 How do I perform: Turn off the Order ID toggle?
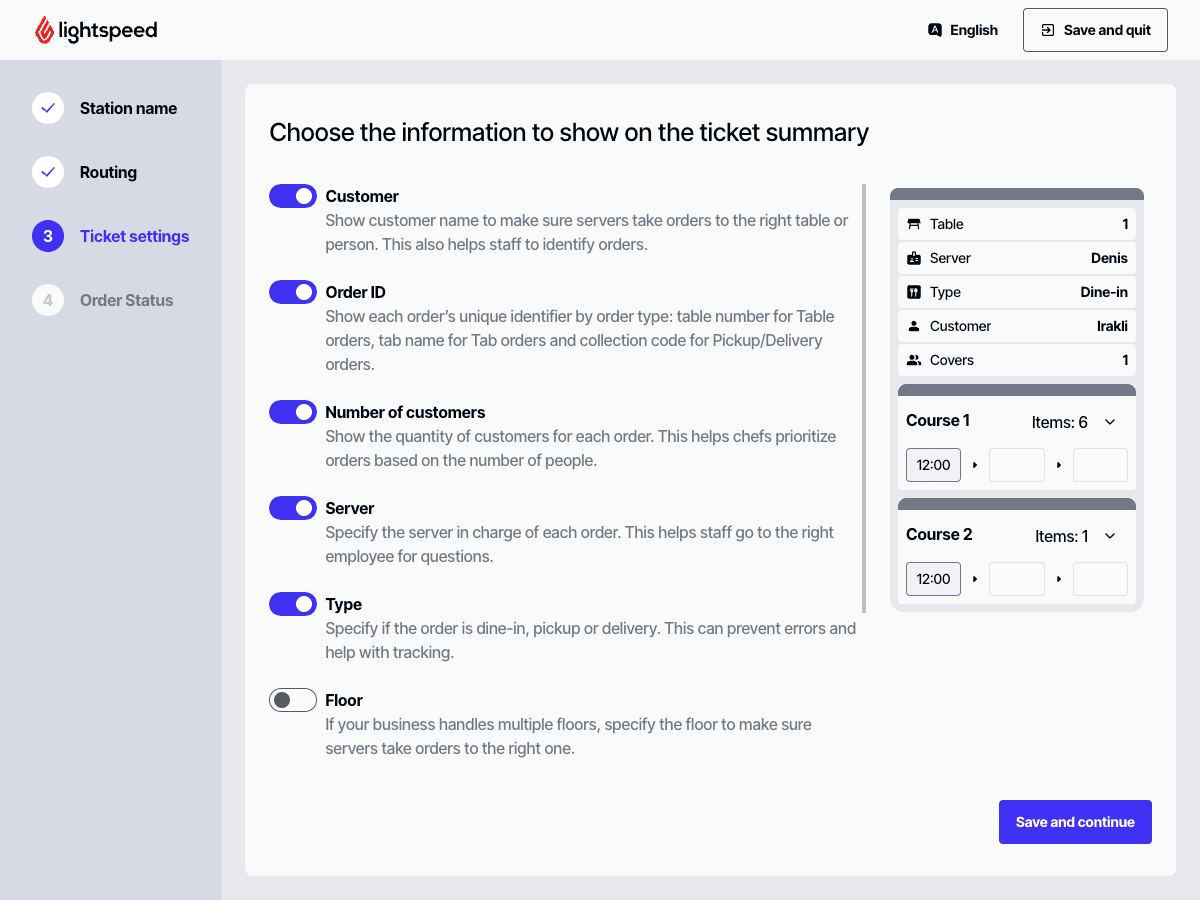(x=293, y=292)
